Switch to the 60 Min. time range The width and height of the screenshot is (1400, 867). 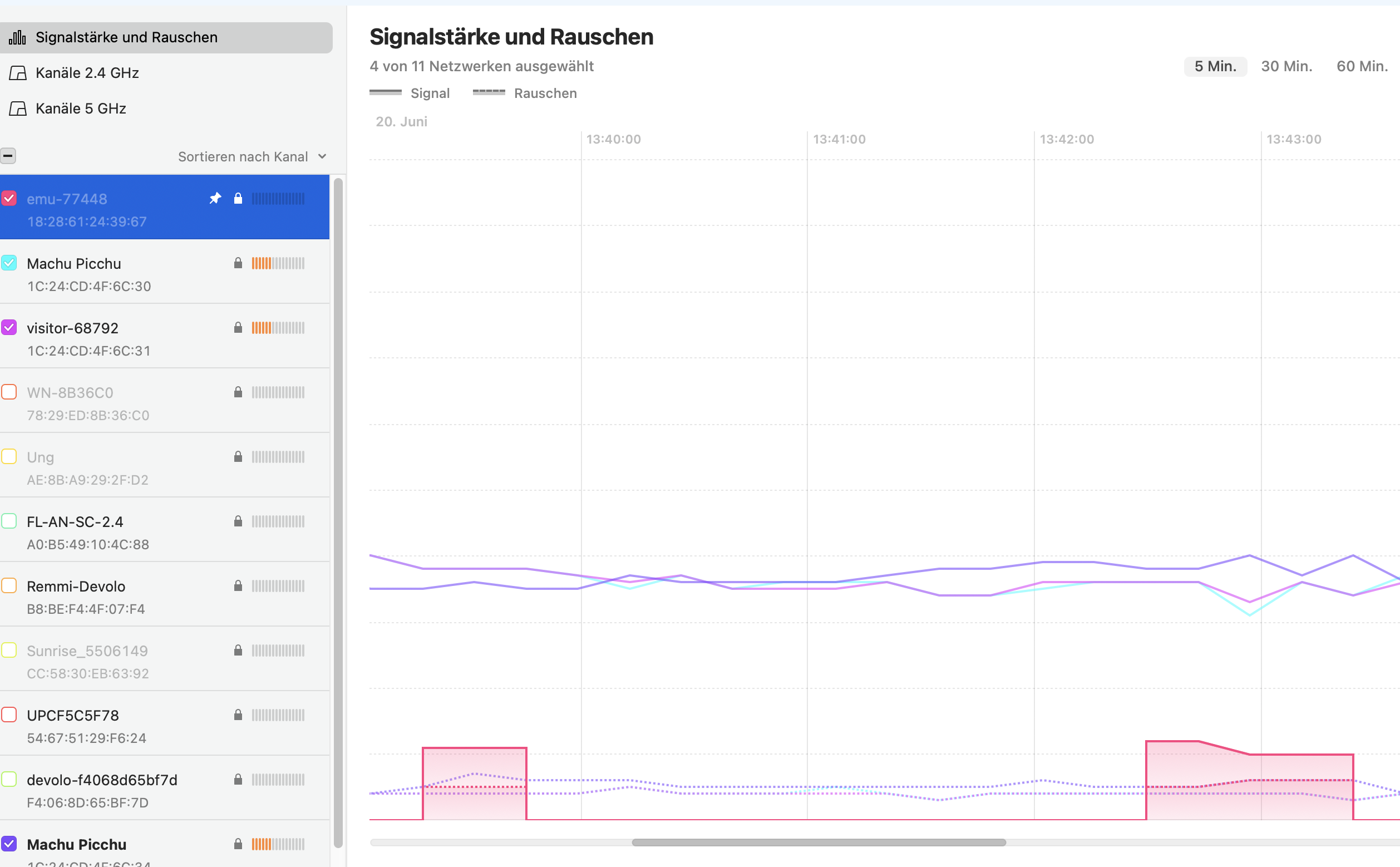[1362, 67]
